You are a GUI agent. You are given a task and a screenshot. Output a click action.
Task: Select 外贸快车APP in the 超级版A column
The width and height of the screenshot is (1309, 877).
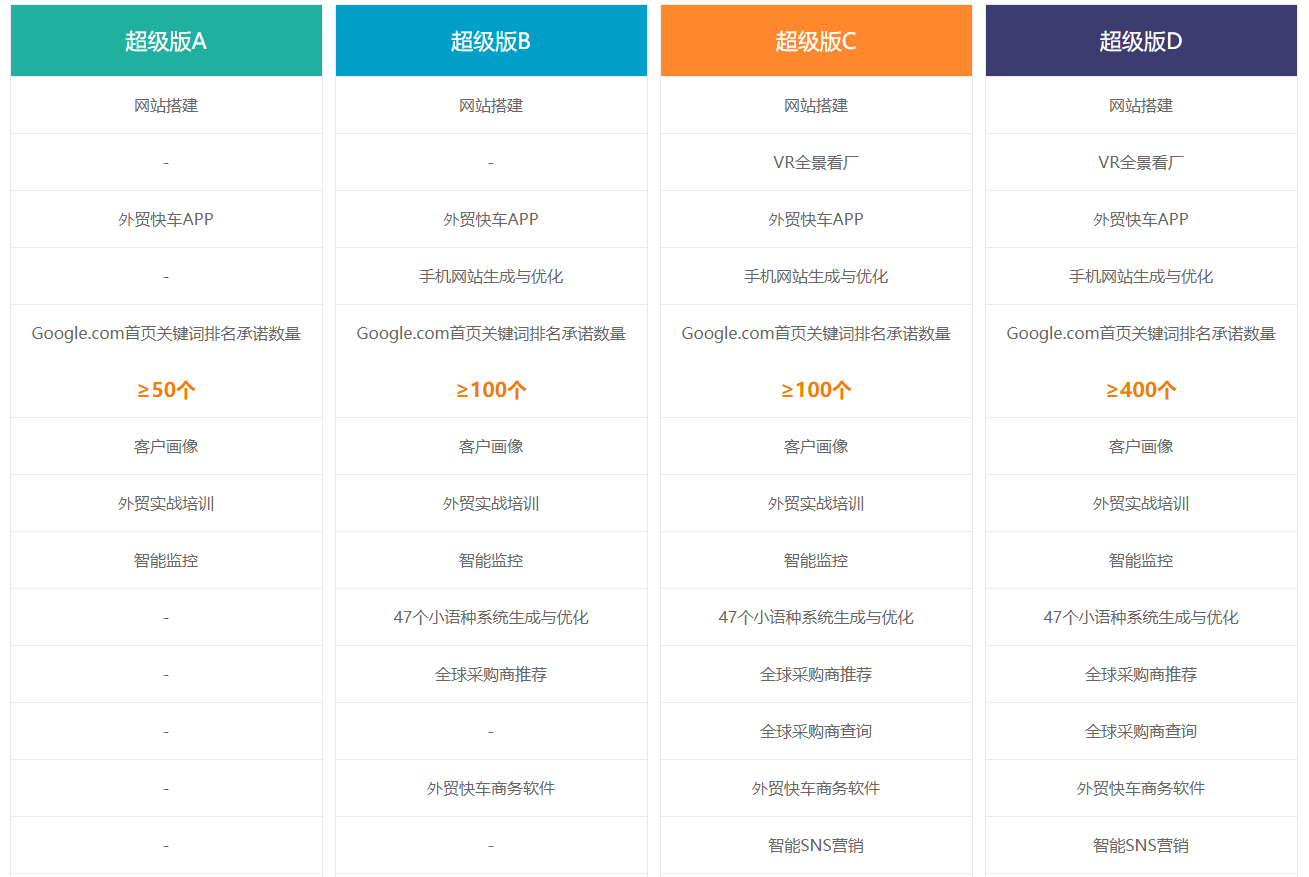[x=166, y=219]
